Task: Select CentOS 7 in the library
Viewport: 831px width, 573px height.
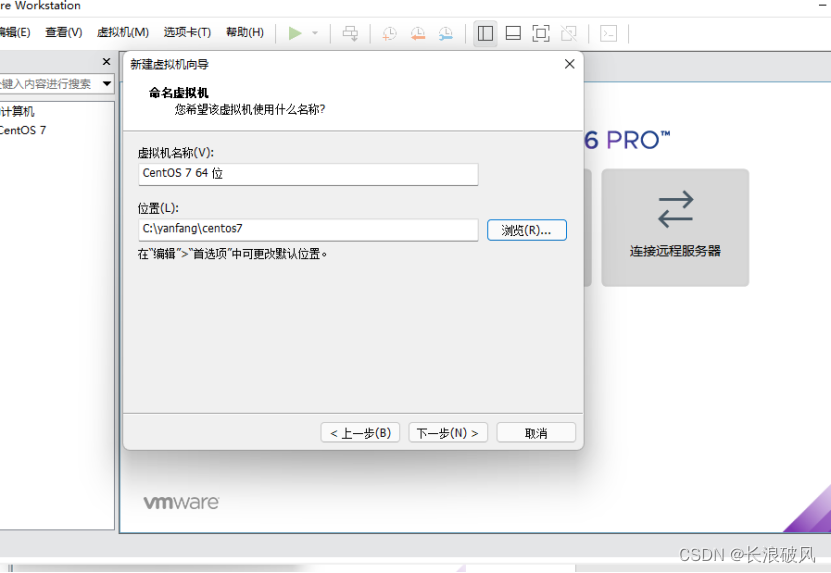Action: point(23,130)
